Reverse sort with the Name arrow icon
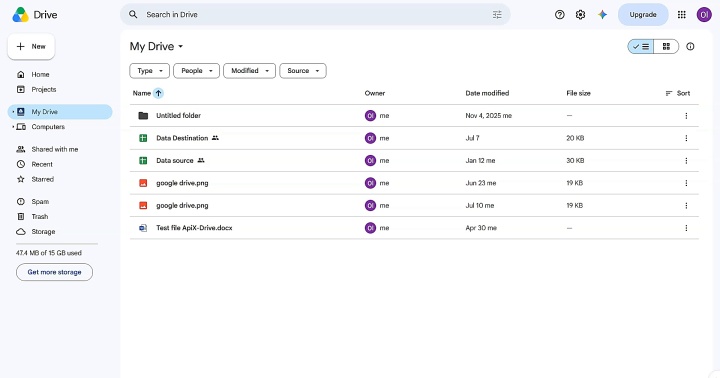Image resolution: width=720 pixels, height=378 pixels. point(158,93)
